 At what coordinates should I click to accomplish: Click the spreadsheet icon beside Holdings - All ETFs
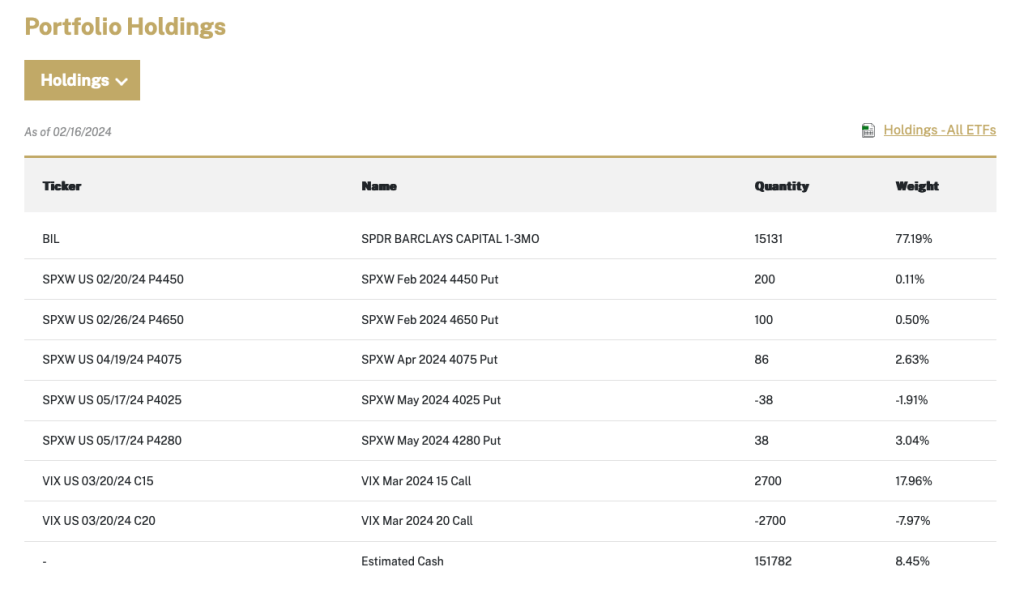click(868, 130)
